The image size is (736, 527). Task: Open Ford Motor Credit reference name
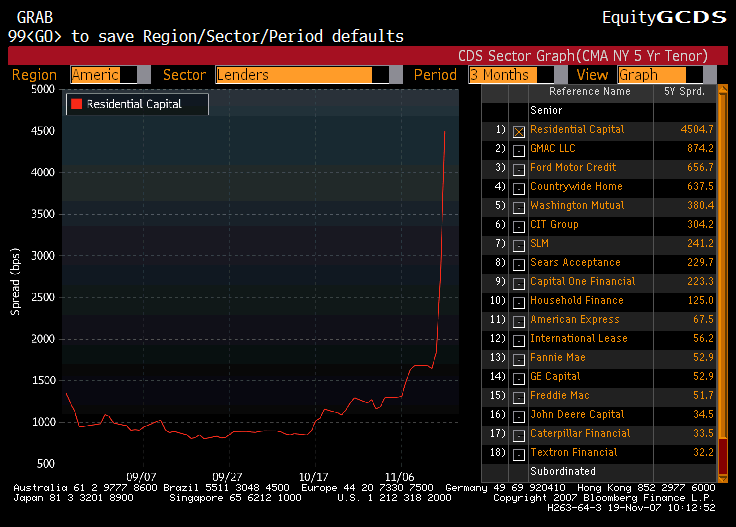(x=573, y=168)
